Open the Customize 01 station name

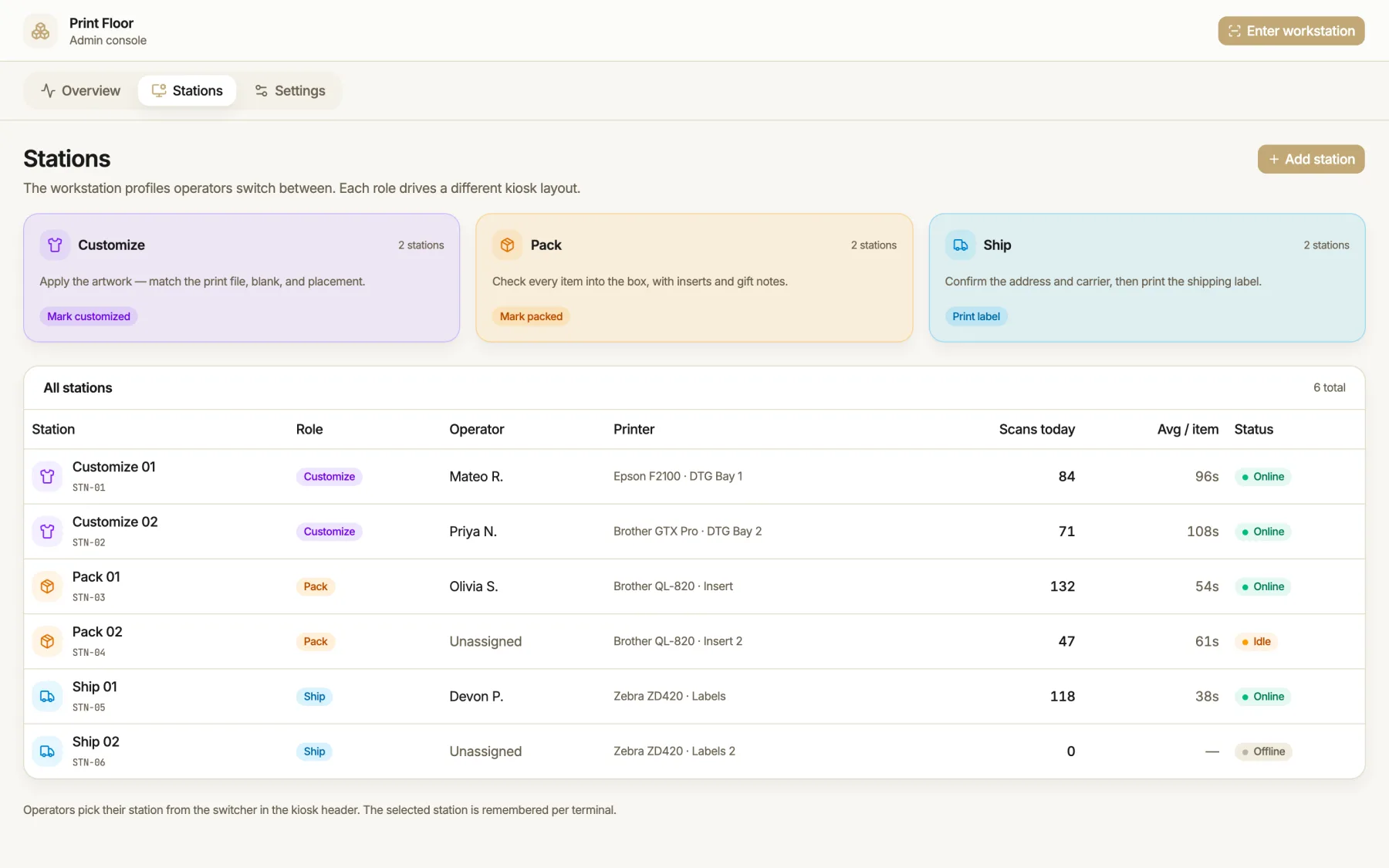tap(113, 467)
